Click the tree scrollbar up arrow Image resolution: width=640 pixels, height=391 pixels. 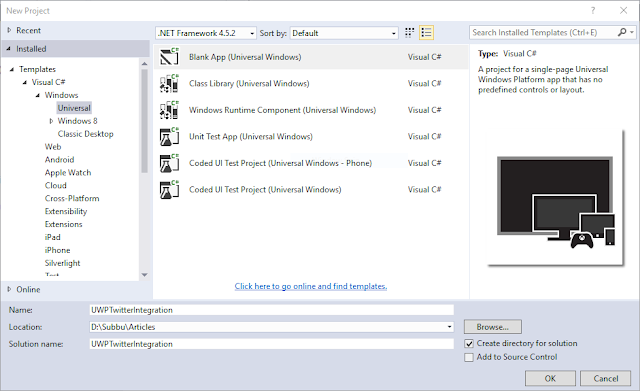(x=144, y=64)
